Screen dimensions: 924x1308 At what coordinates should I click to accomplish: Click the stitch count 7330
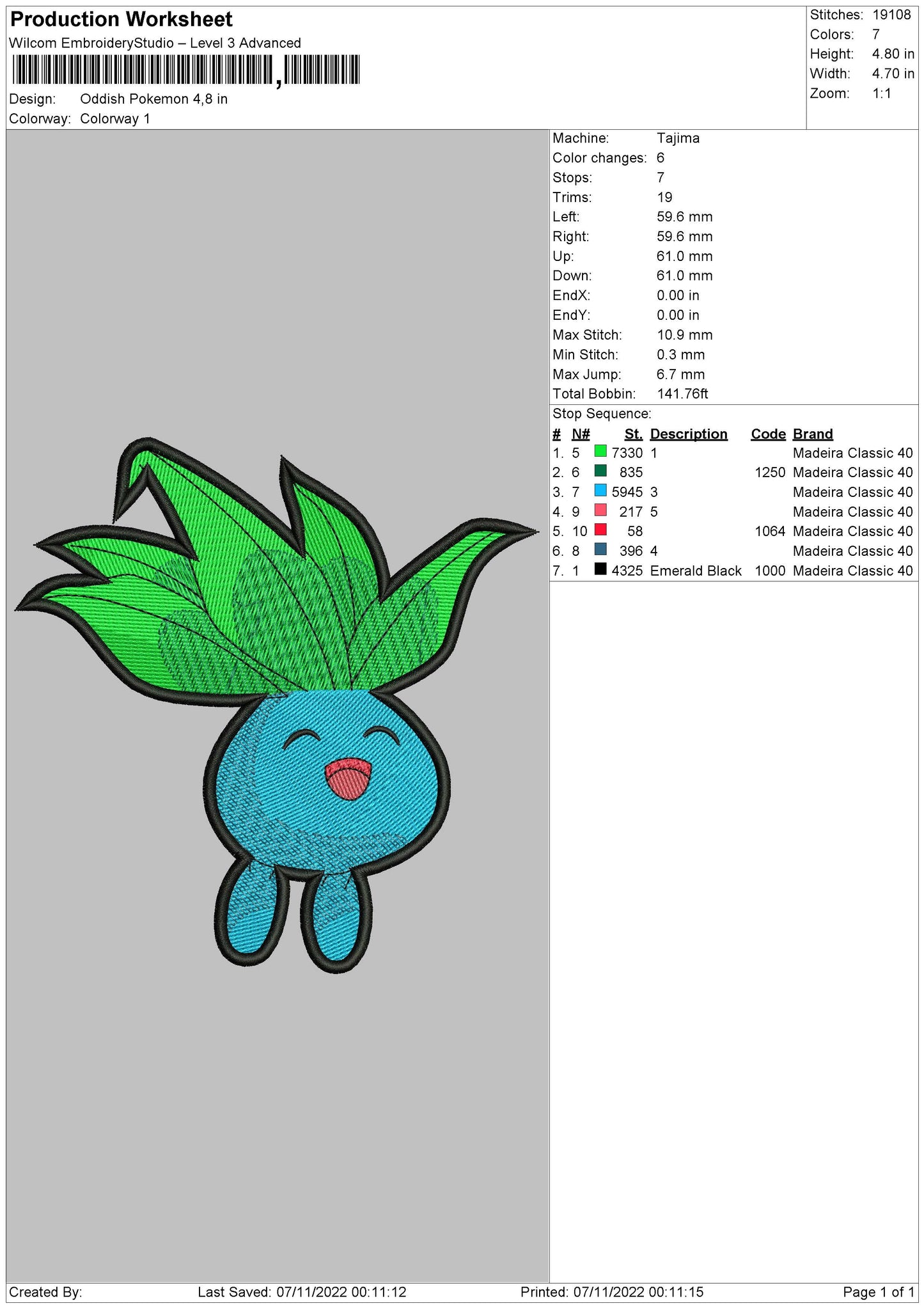click(x=627, y=453)
